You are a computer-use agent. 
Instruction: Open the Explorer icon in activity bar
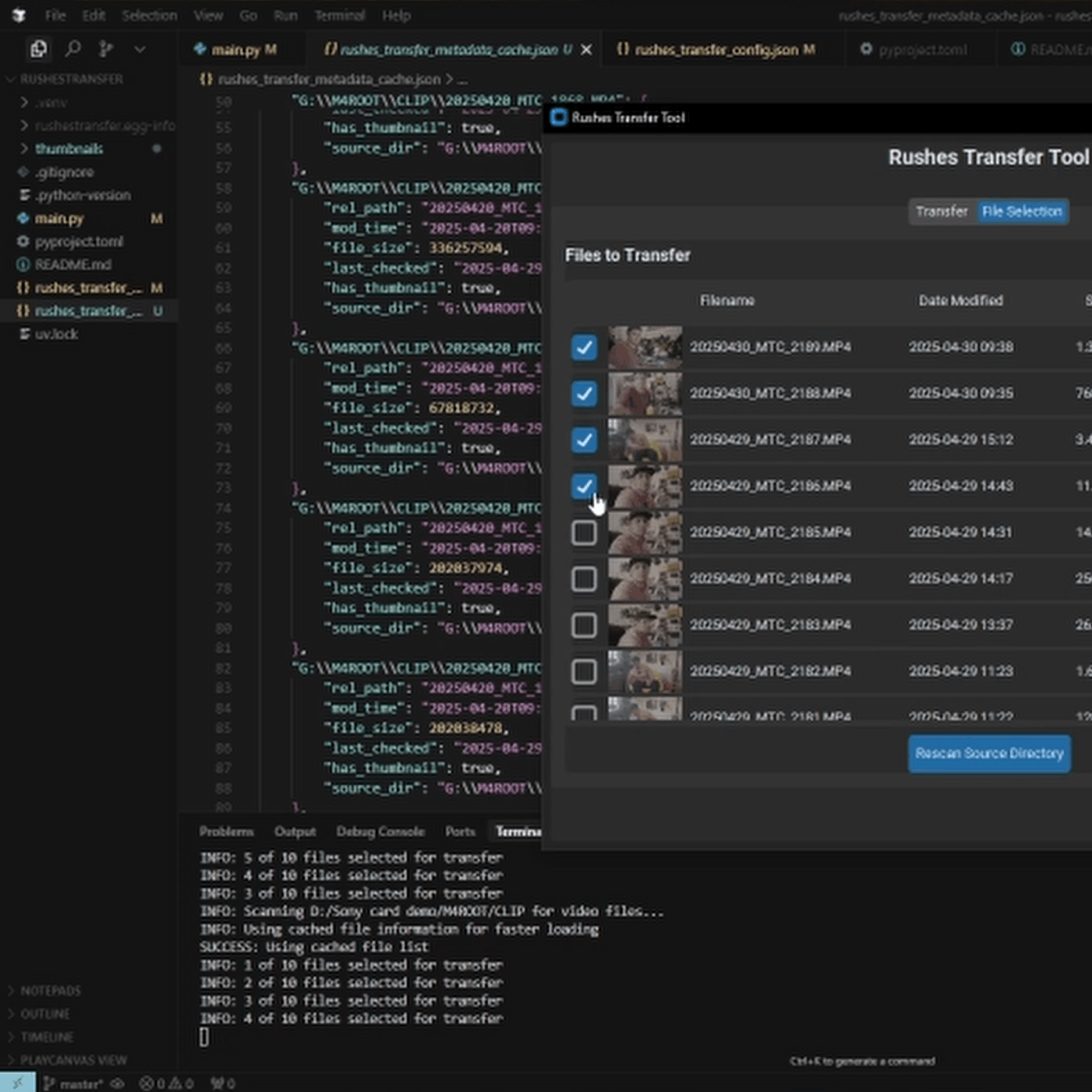coord(38,49)
